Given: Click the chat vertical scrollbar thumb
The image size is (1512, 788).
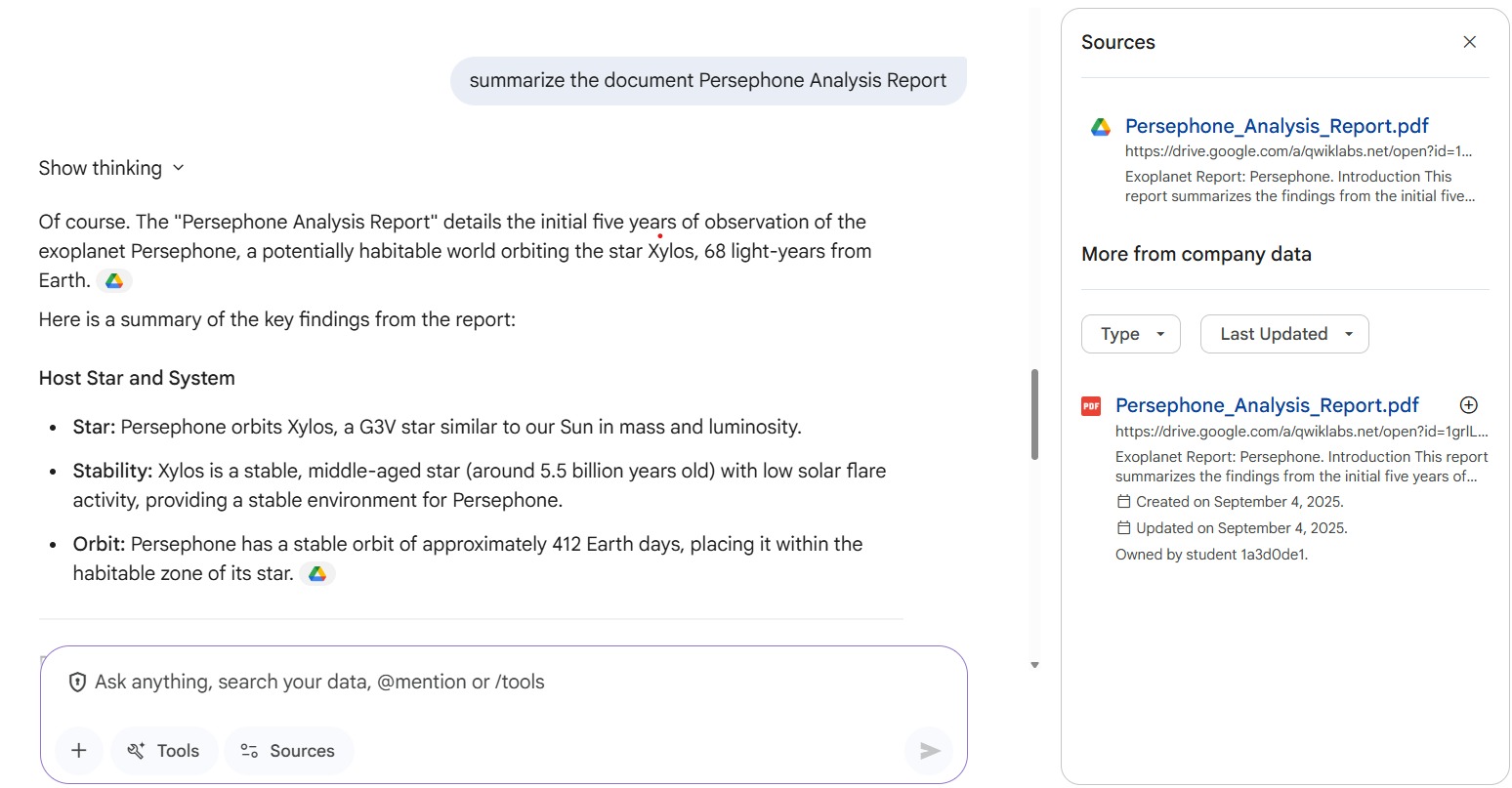Looking at the screenshot, I should pos(1034,414).
